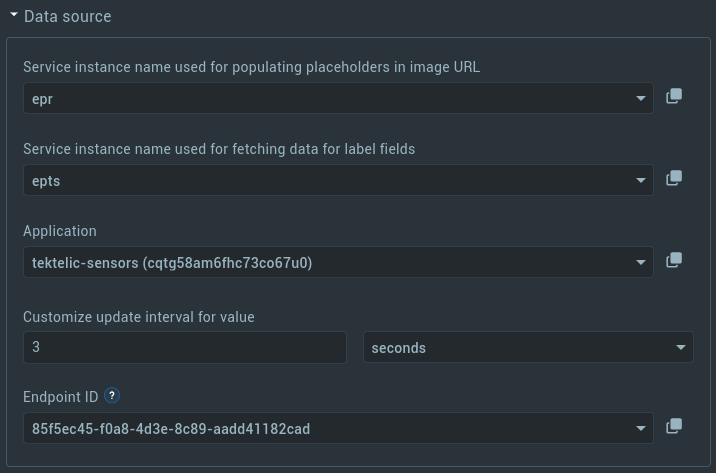This screenshot has width=716, height=473.
Task: Click the arrow on the Endpoint ID field
Action: click(x=641, y=429)
